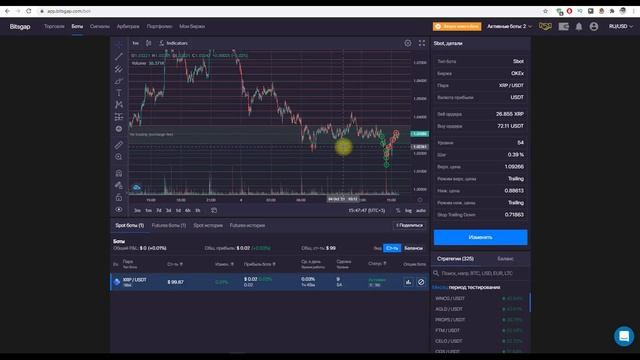The height and width of the screenshot is (360, 640).
Task: Switch to Стратегии (325) tab
Action: 455,259
